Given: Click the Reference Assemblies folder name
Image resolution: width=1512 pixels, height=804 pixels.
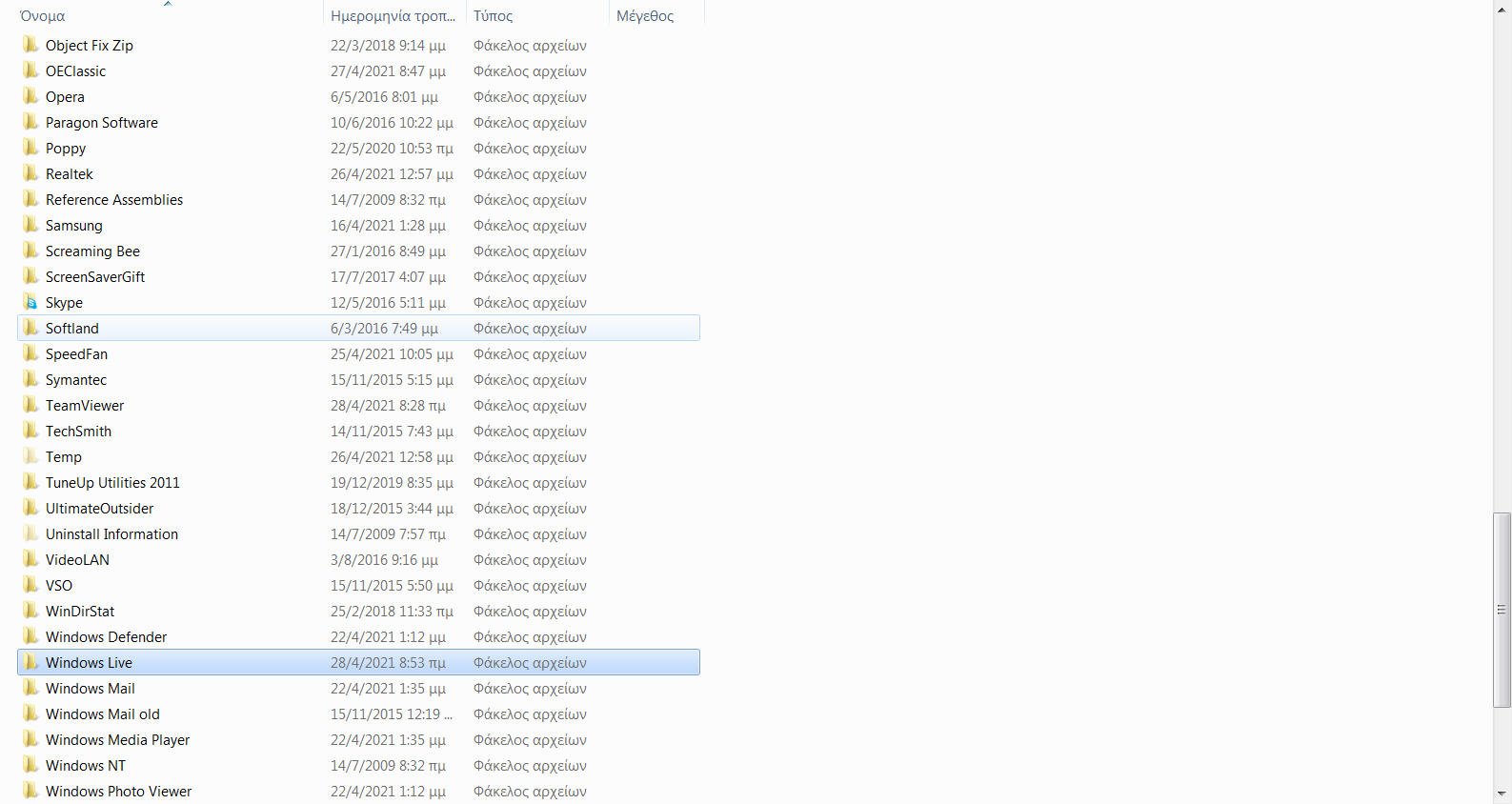Looking at the screenshot, I should pyautogui.click(x=114, y=199).
